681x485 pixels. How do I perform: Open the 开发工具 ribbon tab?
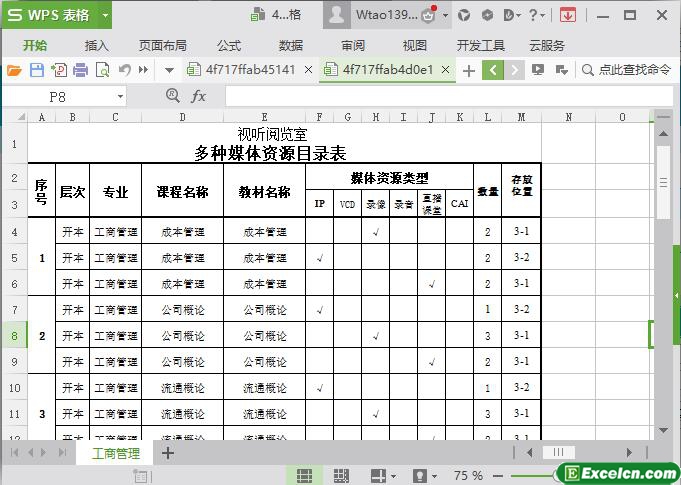tap(481, 45)
